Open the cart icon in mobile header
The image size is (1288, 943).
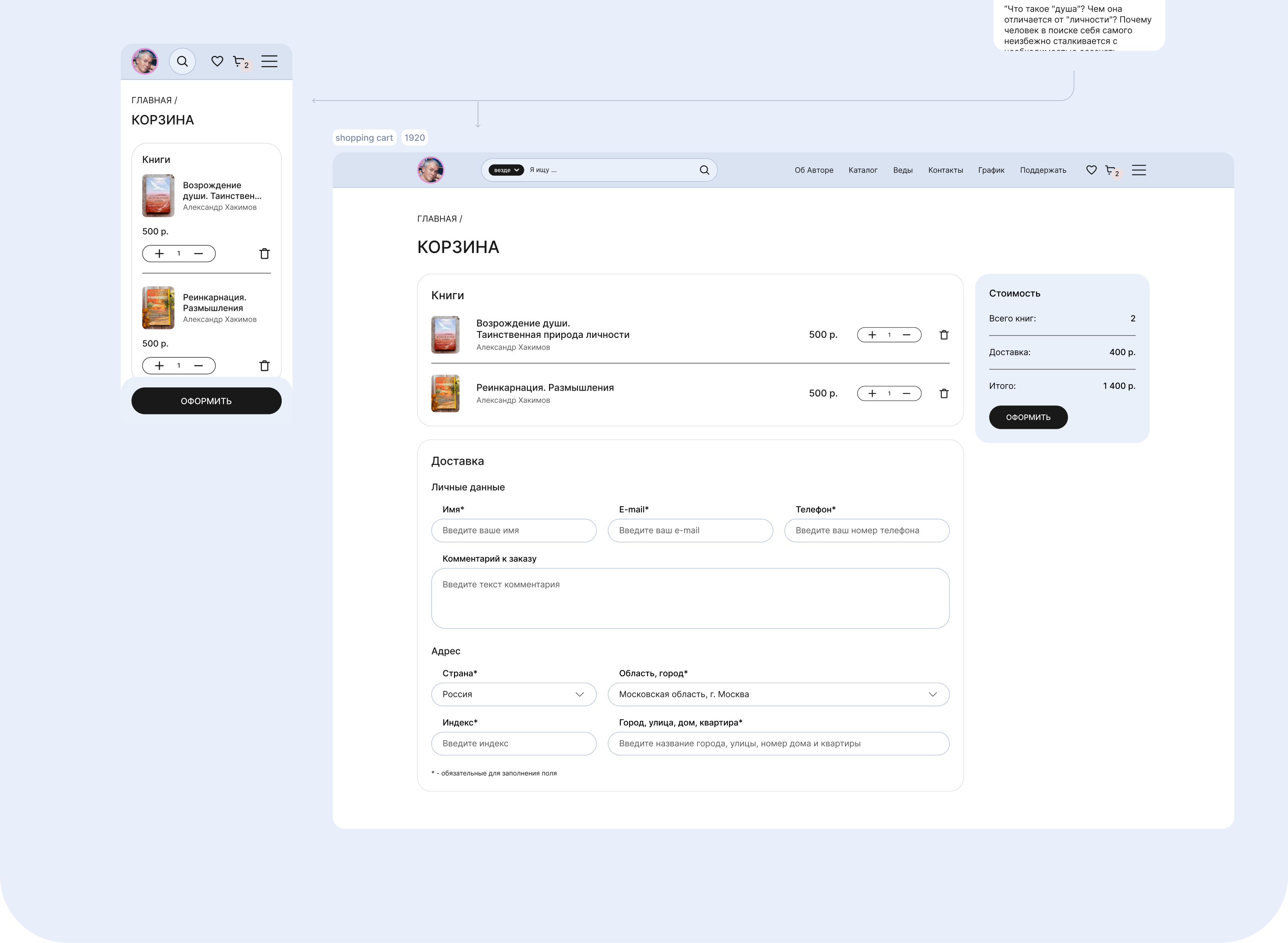click(x=239, y=61)
